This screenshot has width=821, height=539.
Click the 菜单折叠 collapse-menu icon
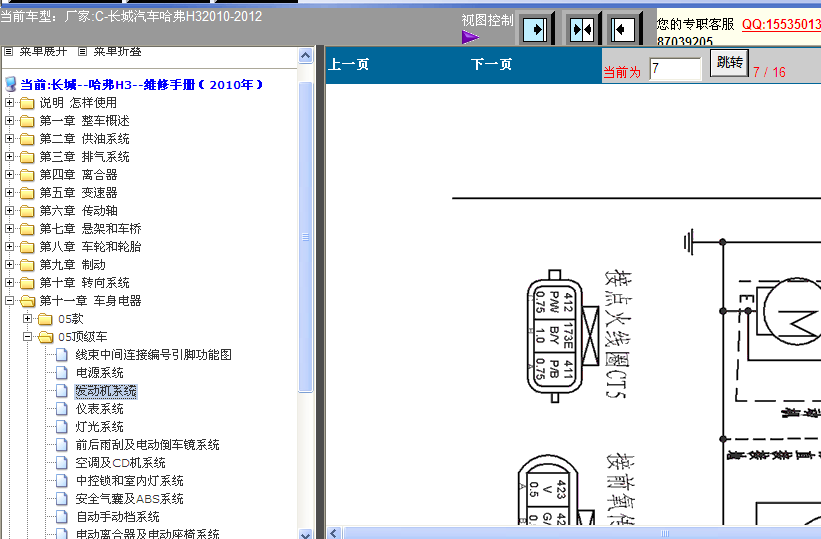82,51
